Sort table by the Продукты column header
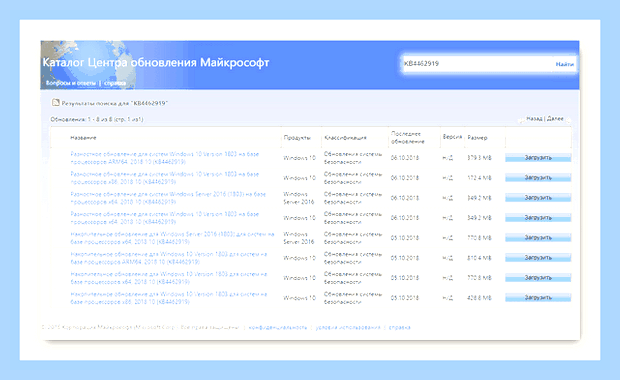Screen dimensions: 620x380 297,138
